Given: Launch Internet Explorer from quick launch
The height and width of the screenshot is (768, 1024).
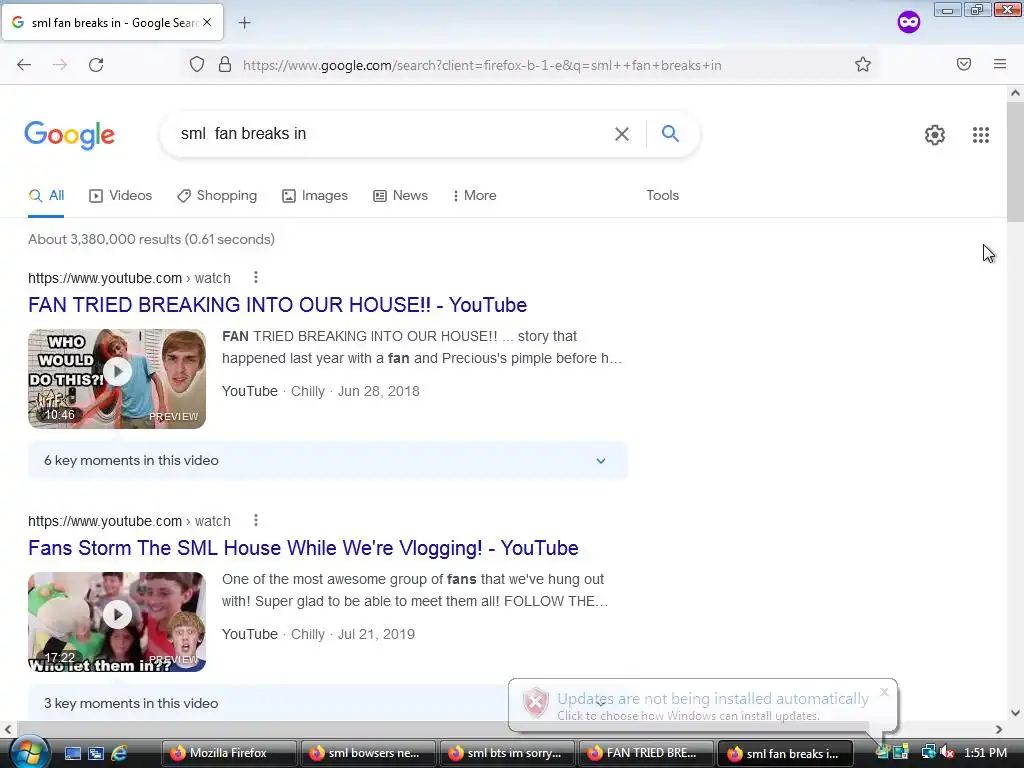Looking at the screenshot, I should coord(119,753).
